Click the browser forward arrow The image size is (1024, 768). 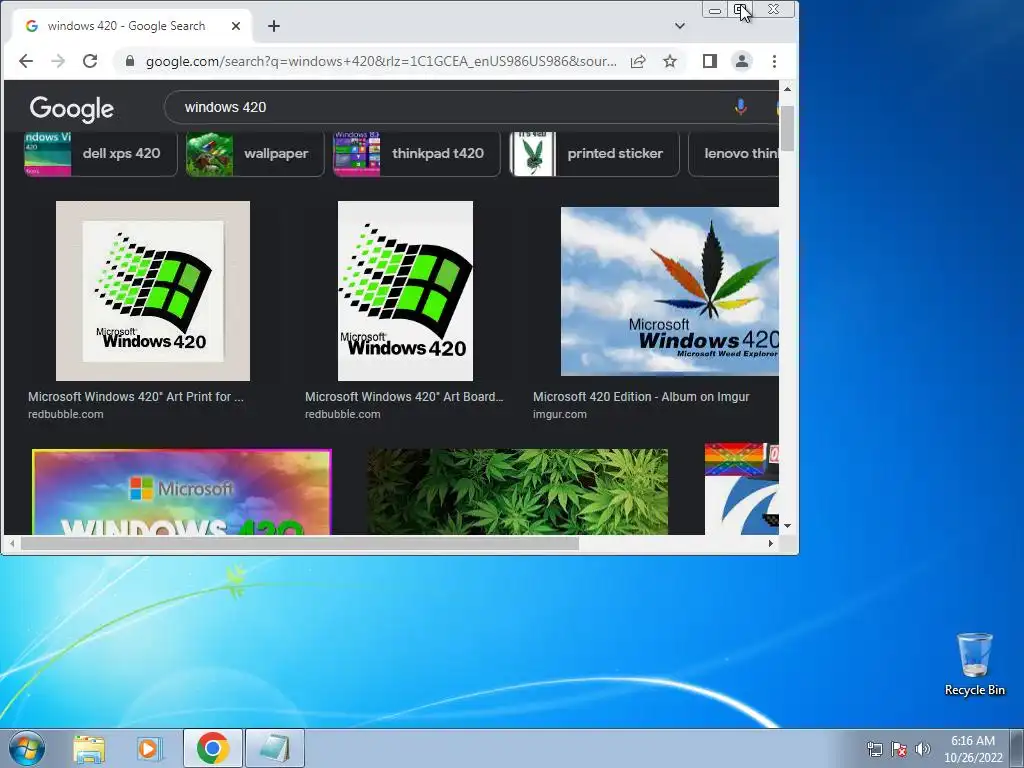pyautogui.click(x=58, y=61)
